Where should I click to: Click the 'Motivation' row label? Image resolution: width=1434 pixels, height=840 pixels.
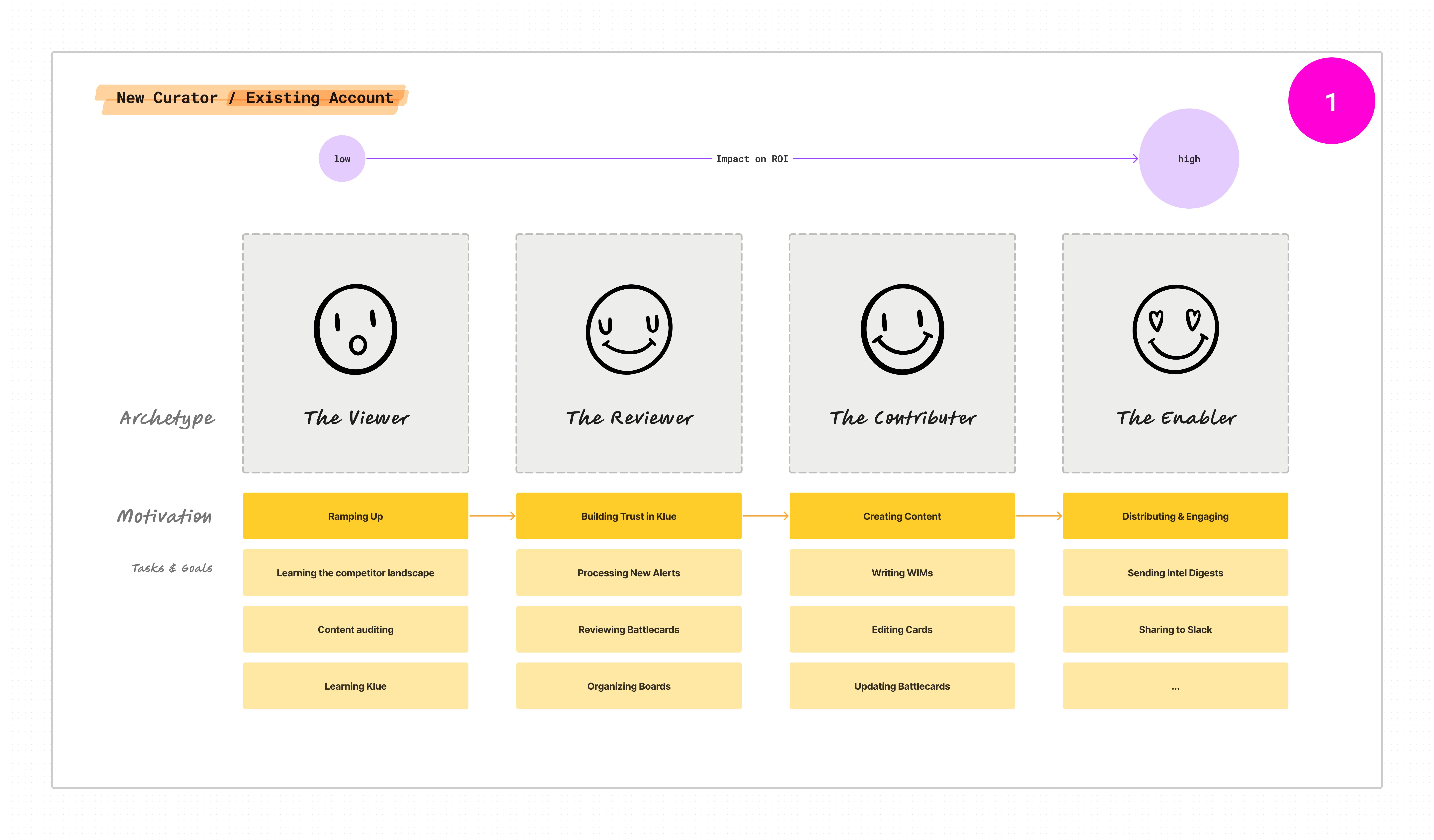click(164, 516)
